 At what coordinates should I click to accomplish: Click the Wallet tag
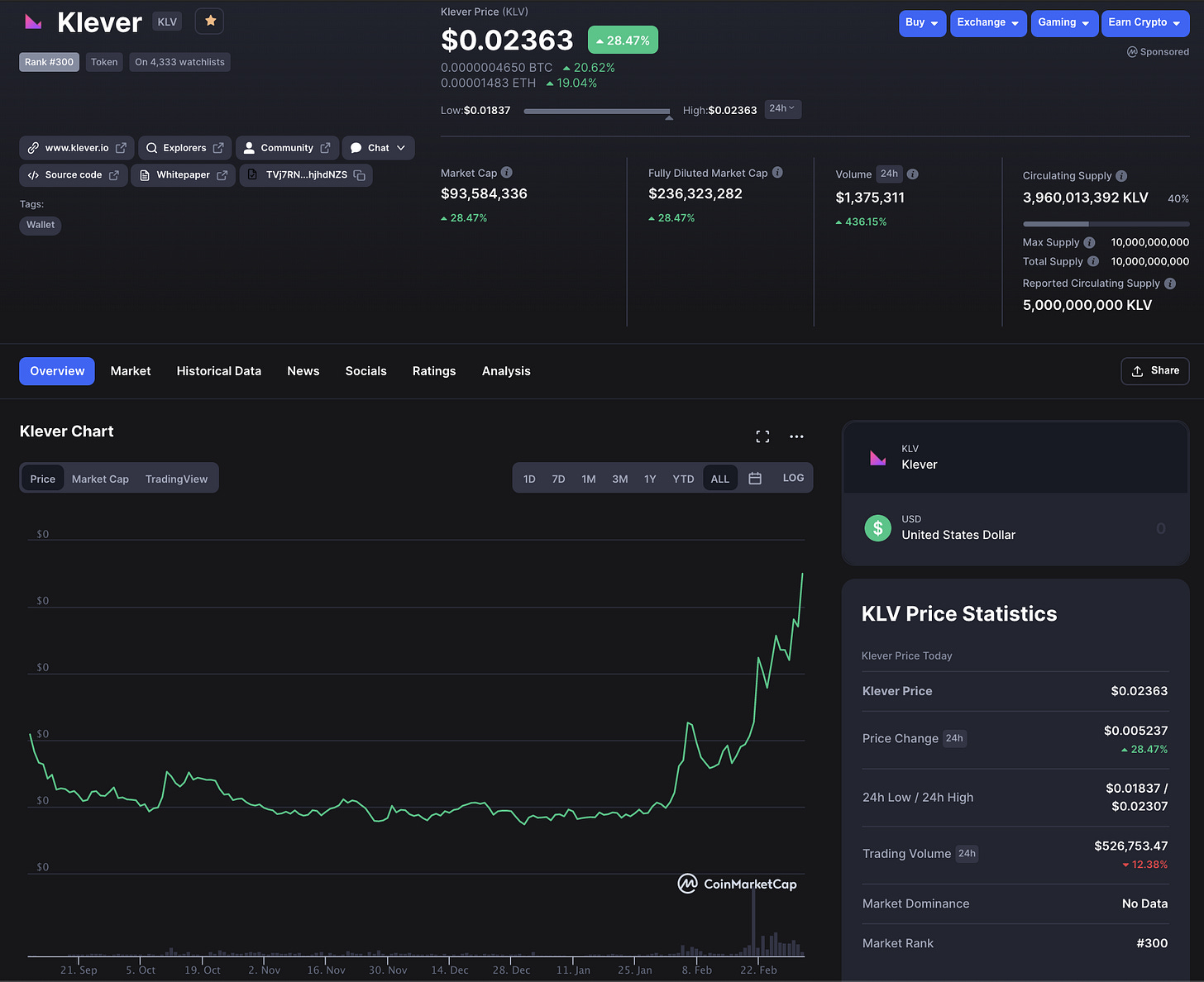pyautogui.click(x=41, y=225)
